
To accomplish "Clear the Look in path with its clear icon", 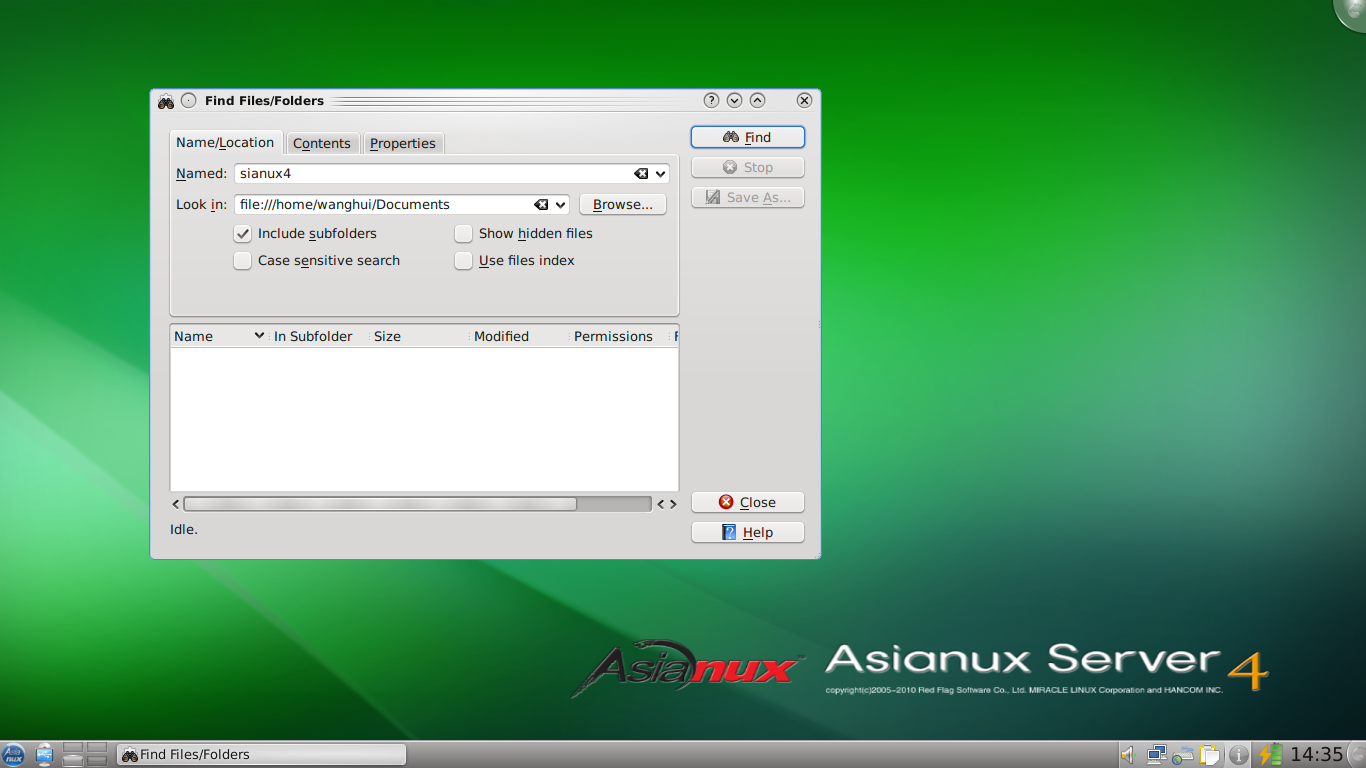I will pos(541,205).
